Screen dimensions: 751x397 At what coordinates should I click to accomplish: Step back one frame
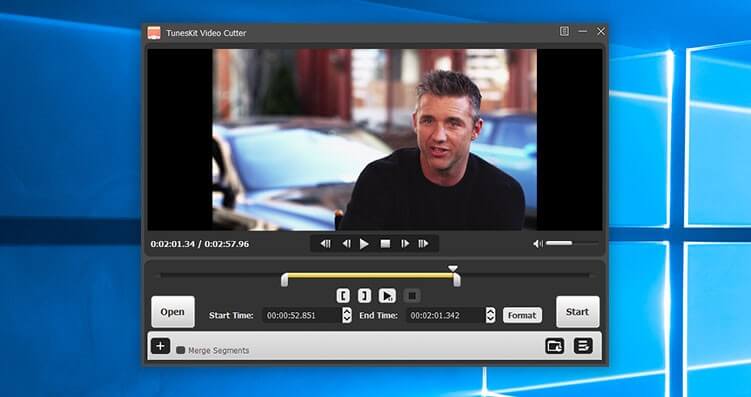coord(346,244)
